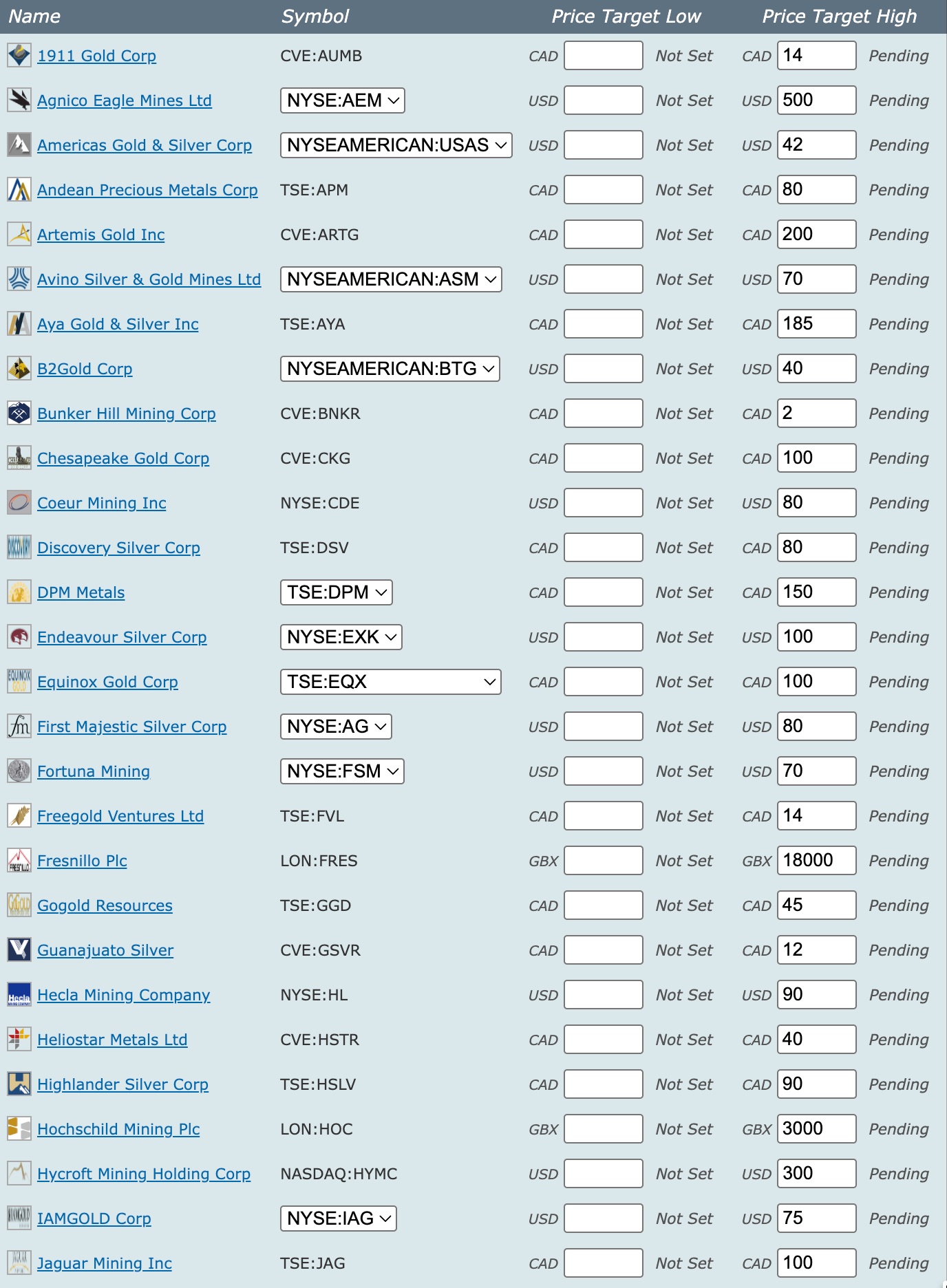This screenshot has width=947, height=1288.
Task: Open the NYSE:FSM symbol dropdown
Action: point(342,771)
